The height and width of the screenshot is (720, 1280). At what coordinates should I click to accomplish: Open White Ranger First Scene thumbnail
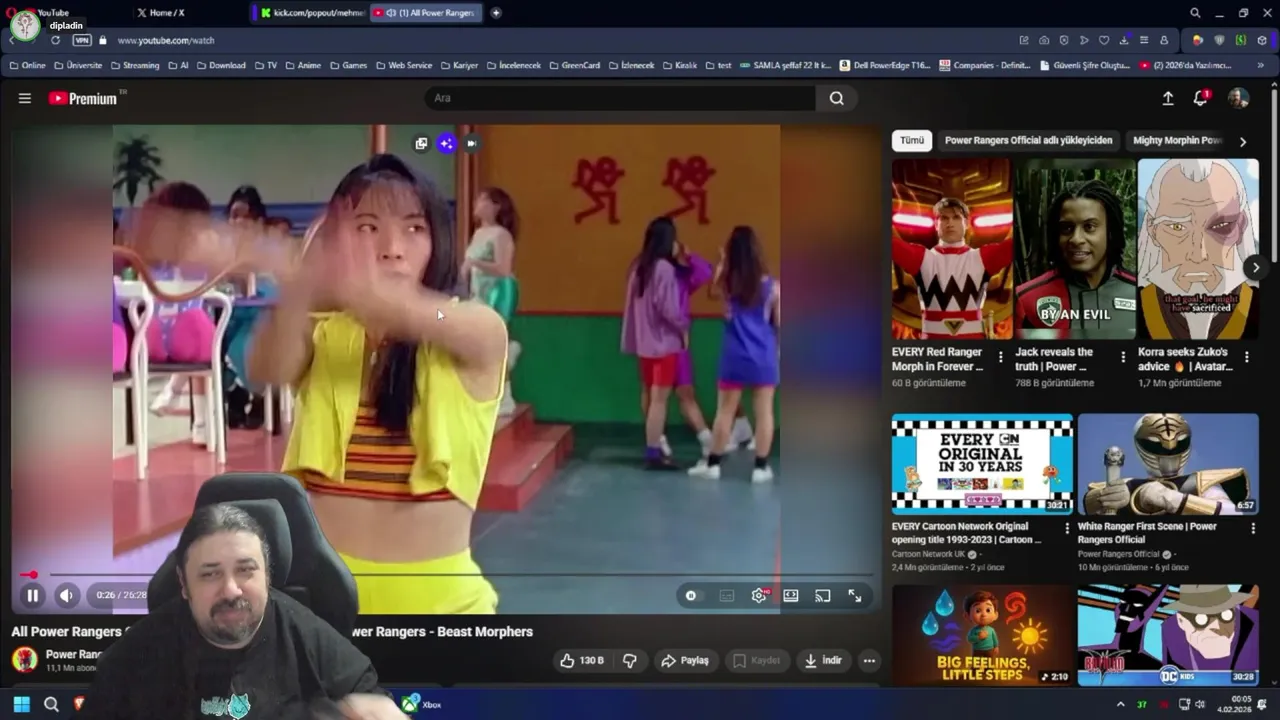click(1168, 464)
